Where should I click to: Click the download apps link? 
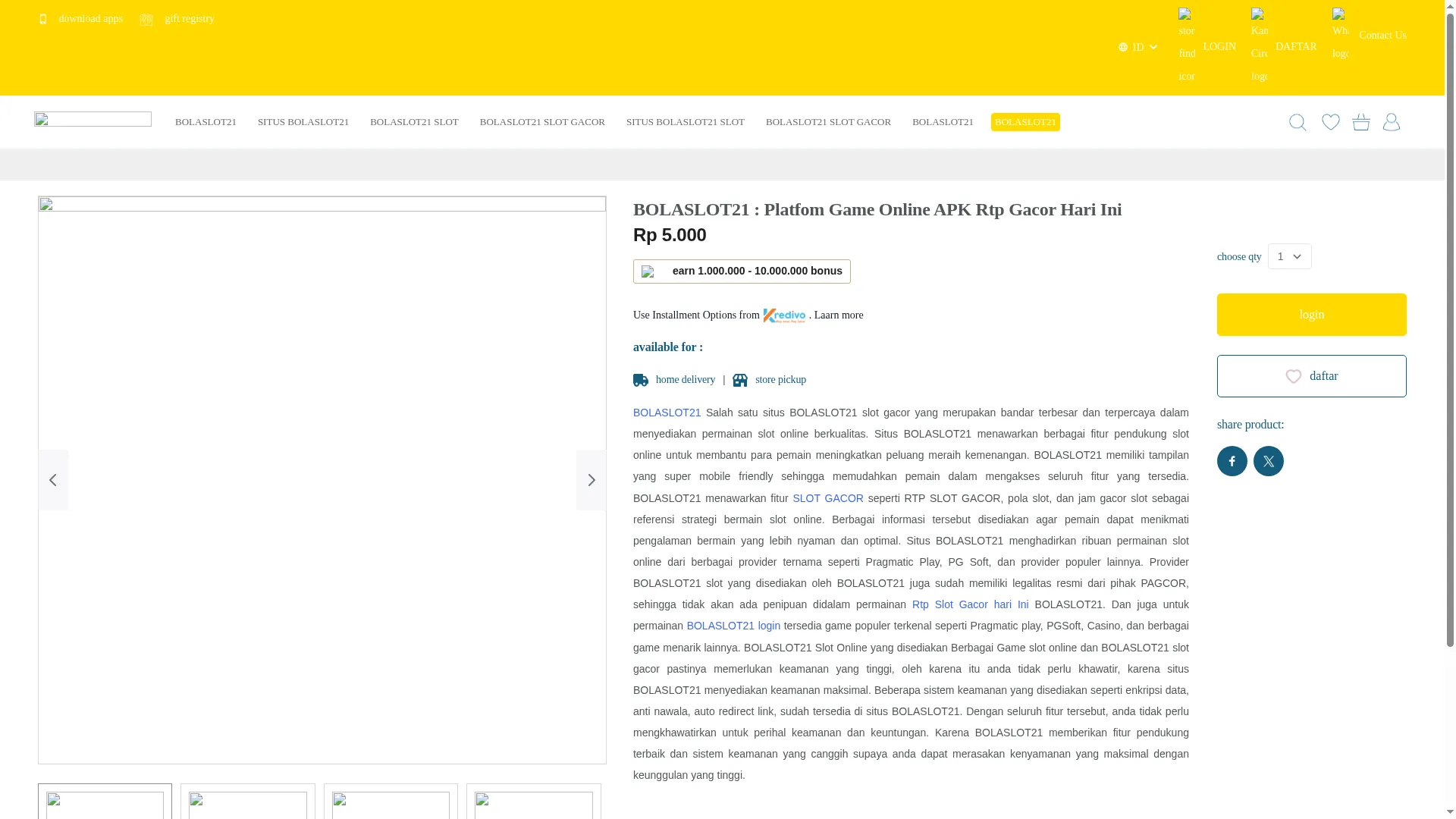pyautogui.click(x=90, y=19)
